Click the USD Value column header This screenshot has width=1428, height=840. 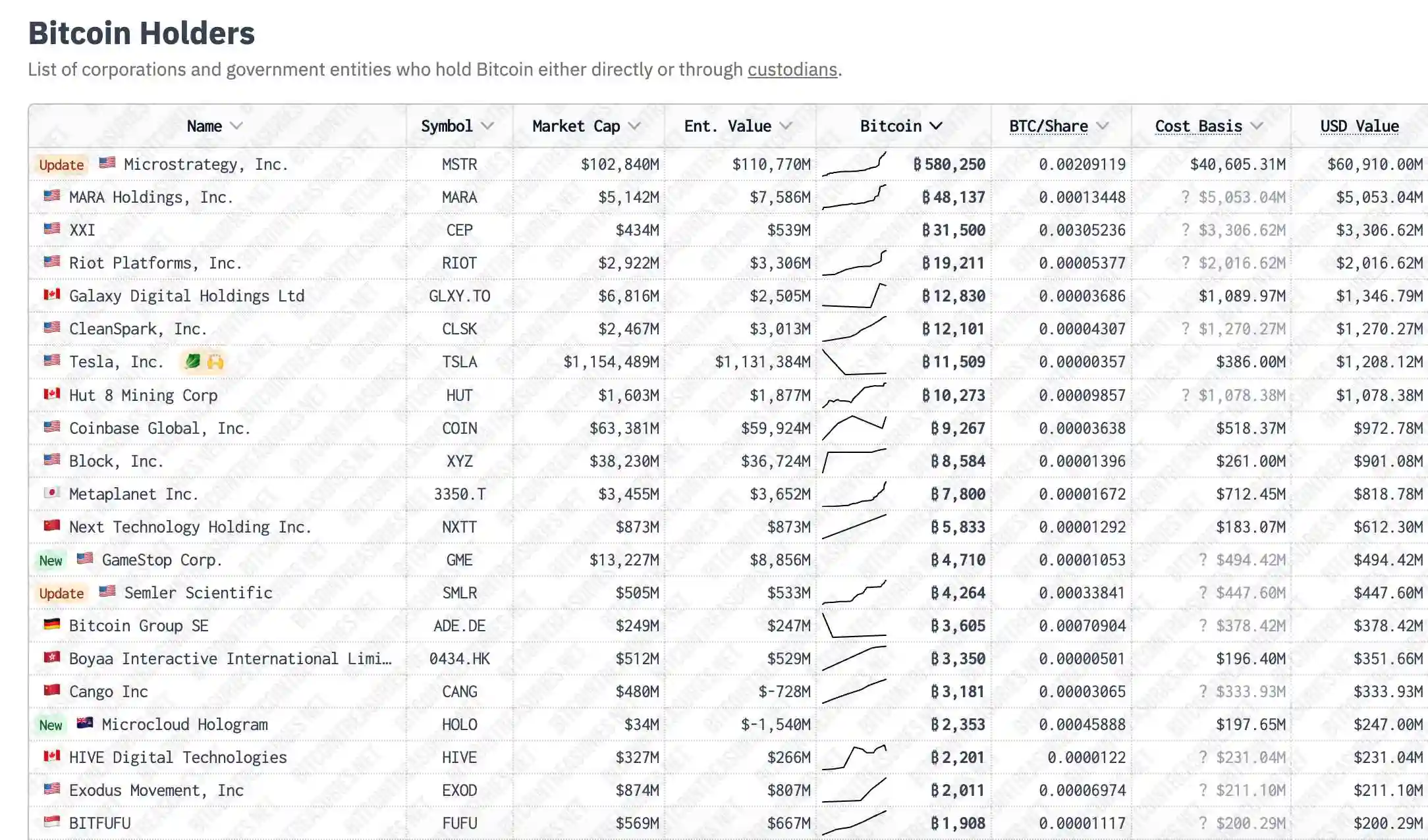click(x=1359, y=126)
